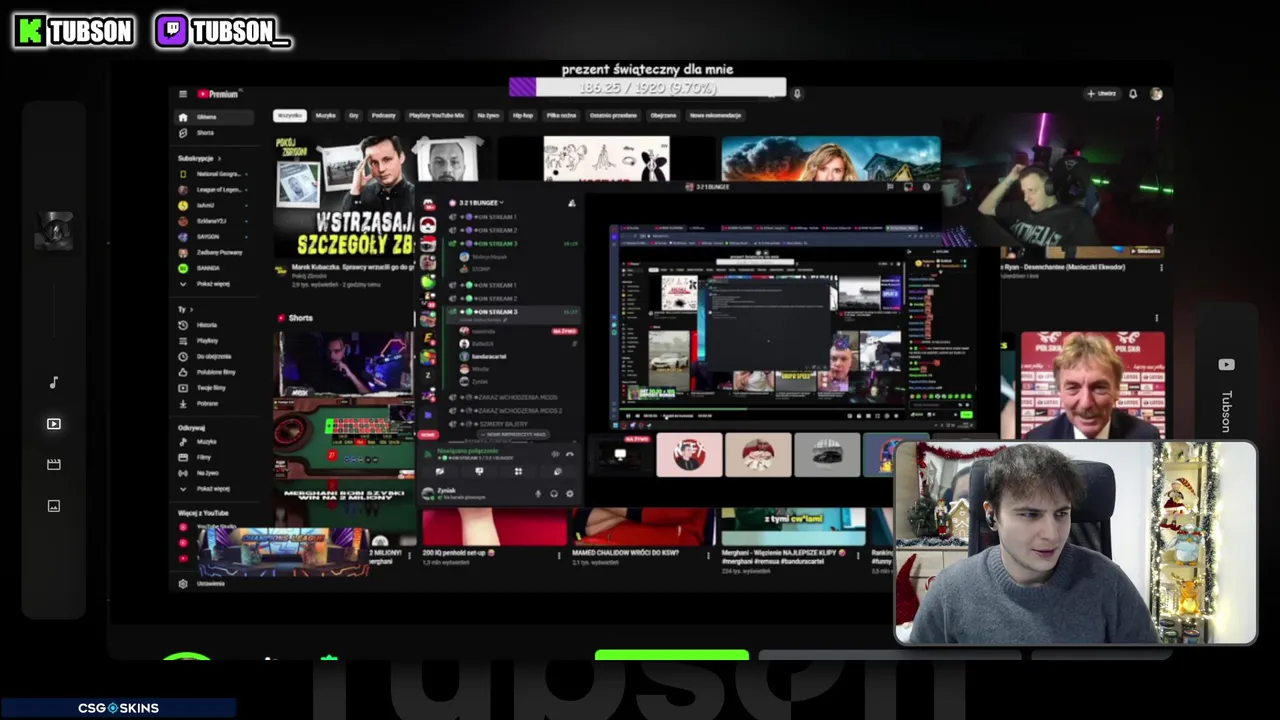
Task: Toggle Discord noise suppression icon
Action: pyautogui.click(x=555, y=454)
